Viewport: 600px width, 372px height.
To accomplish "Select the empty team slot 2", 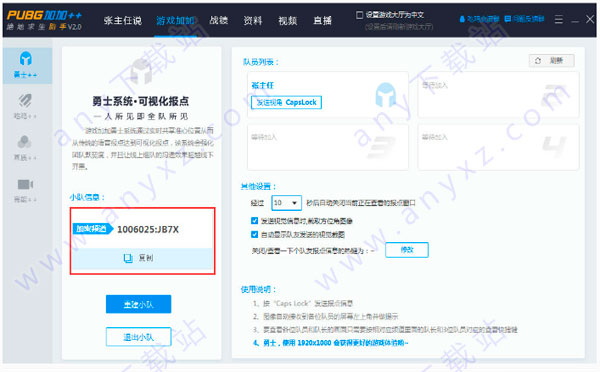I will coord(498,95).
